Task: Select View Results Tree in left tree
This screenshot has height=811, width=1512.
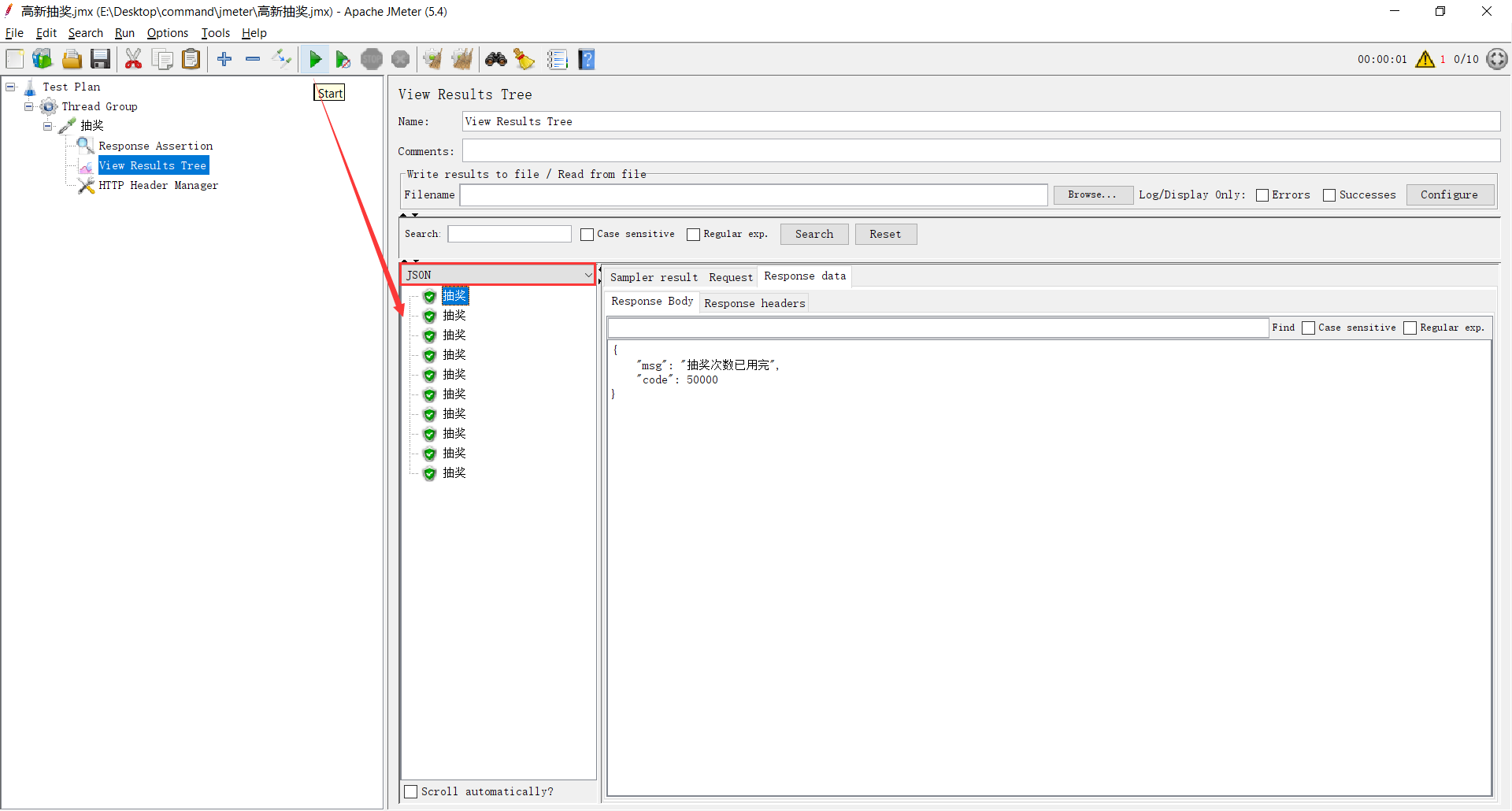Action: (153, 165)
